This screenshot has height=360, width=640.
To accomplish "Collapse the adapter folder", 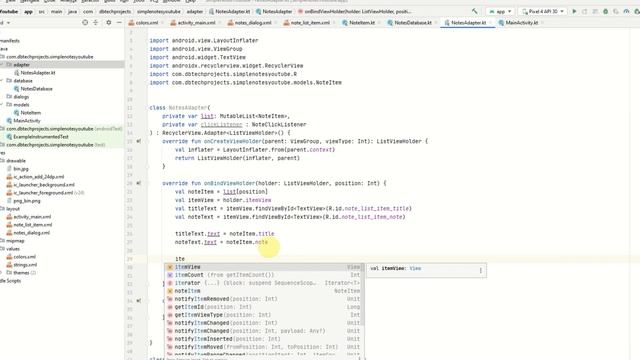I will (x=2, y=64).
